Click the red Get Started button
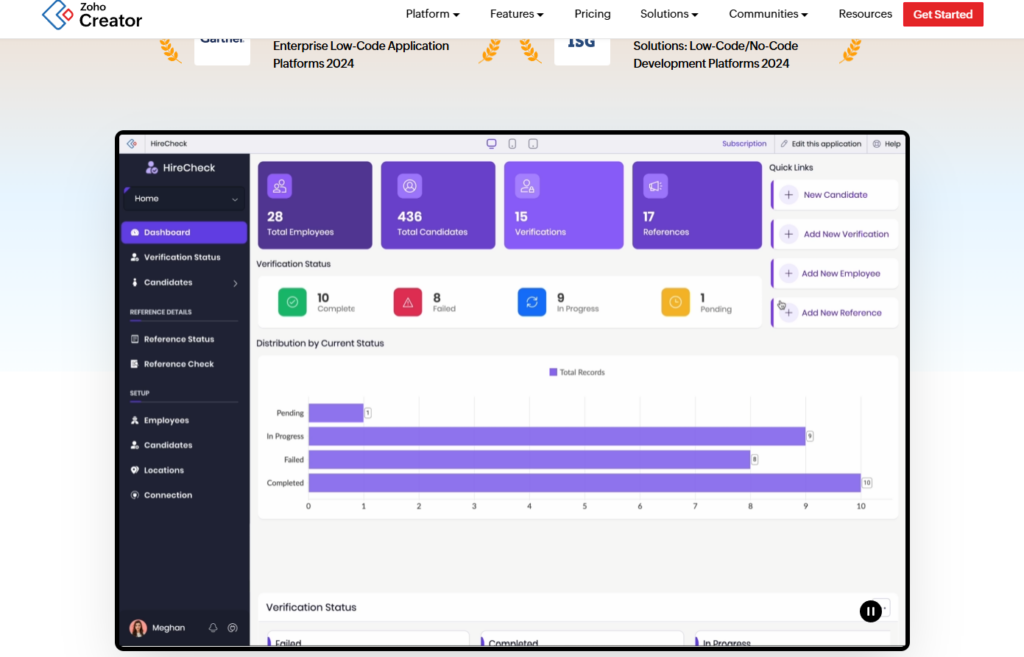 [x=942, y=14]
